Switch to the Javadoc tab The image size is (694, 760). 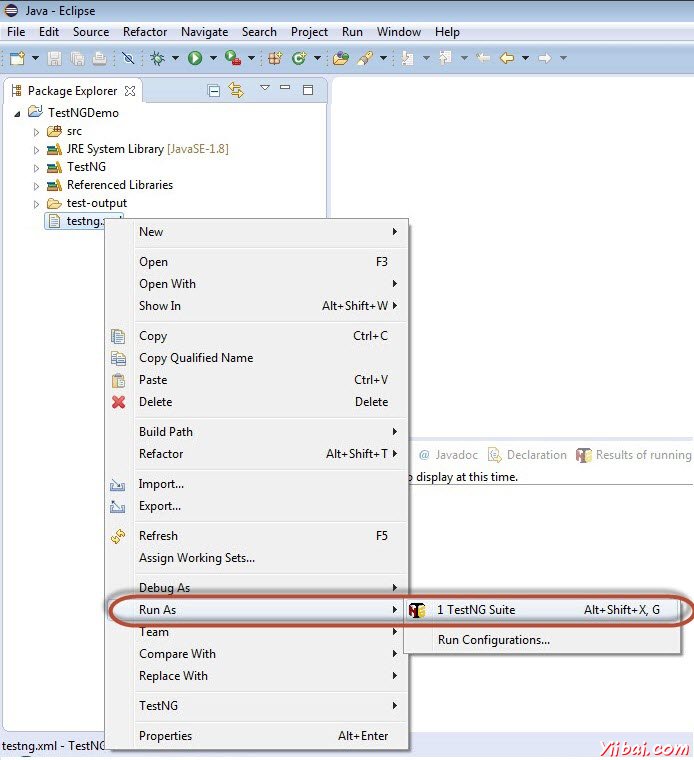click(448, 455)
